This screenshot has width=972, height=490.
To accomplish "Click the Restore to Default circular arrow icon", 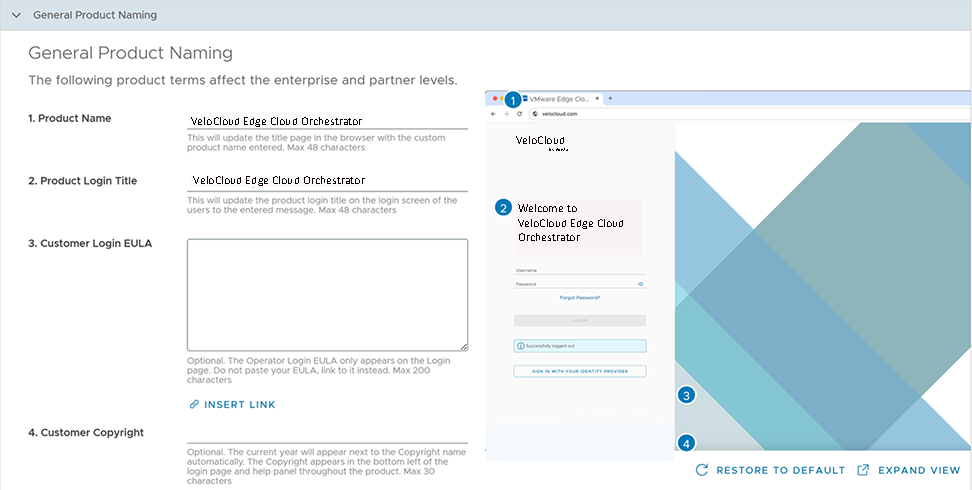I will [702, 470].
